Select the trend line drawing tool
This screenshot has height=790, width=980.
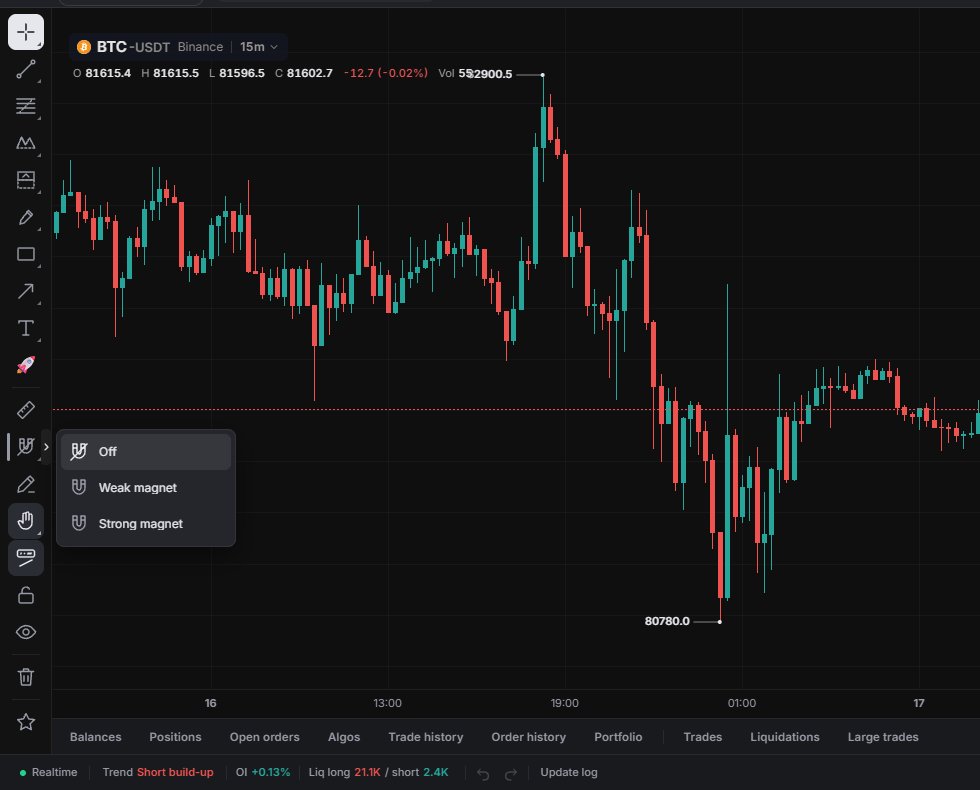[26, 69]
